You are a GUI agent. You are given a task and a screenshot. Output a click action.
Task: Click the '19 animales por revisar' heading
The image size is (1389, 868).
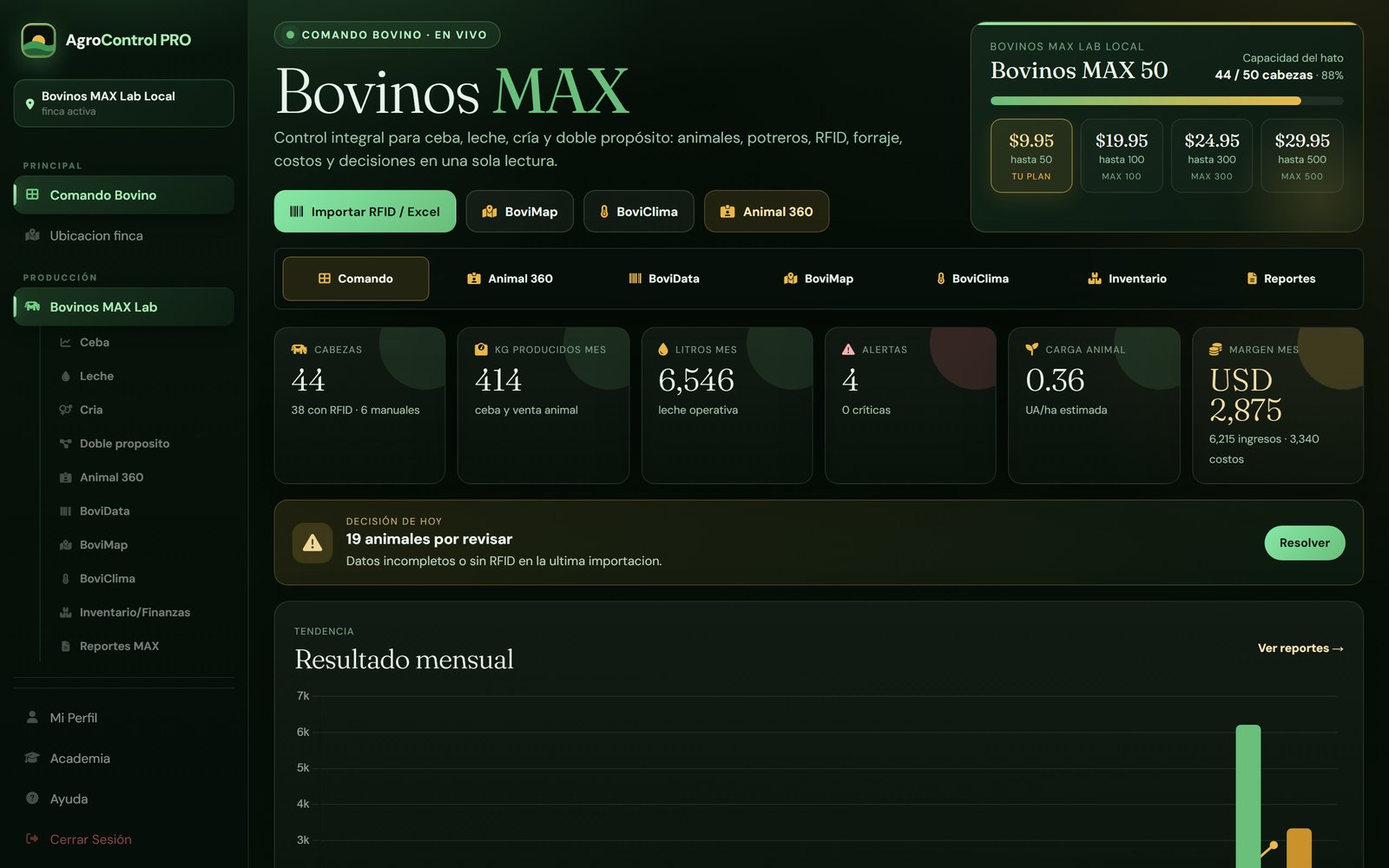click(x=429, y=539)
